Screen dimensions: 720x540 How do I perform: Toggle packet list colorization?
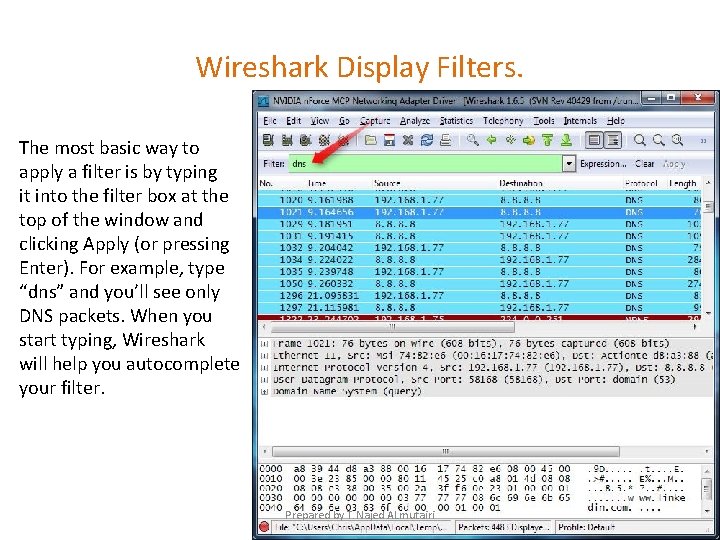click(x=594, y=140)
